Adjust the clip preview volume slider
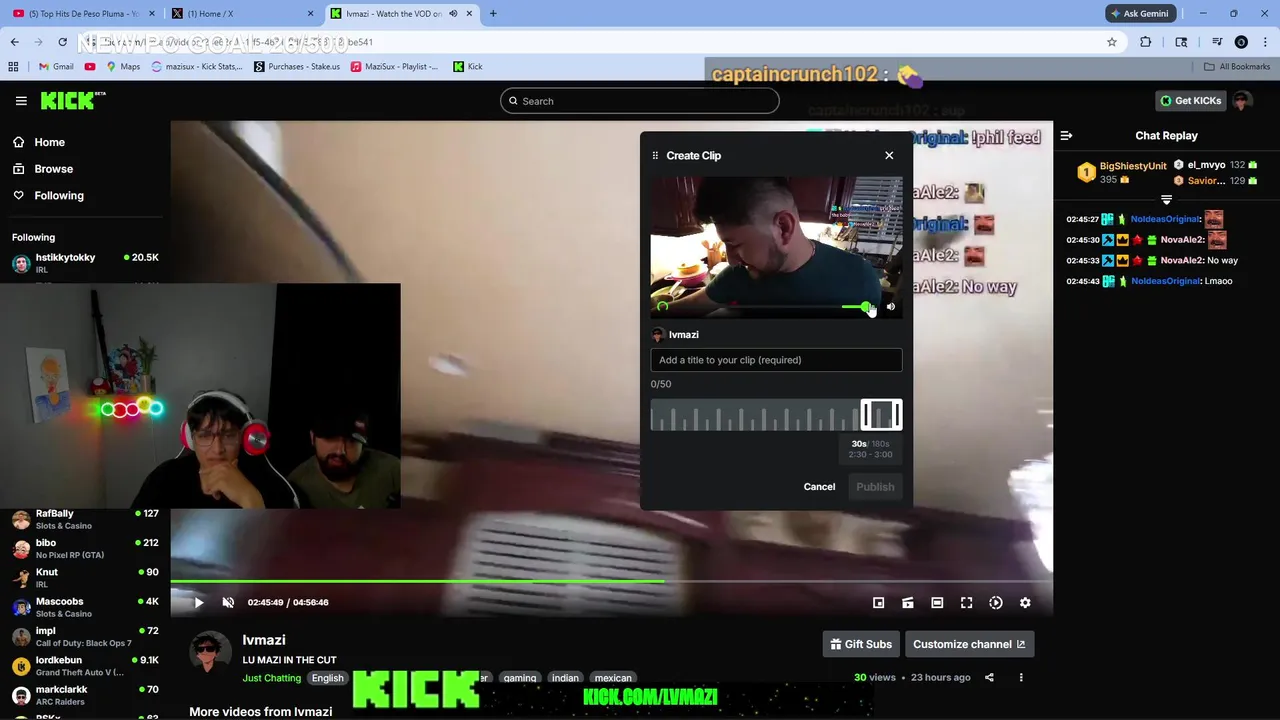Screen dimensions: 1280x720 (855, 307)
